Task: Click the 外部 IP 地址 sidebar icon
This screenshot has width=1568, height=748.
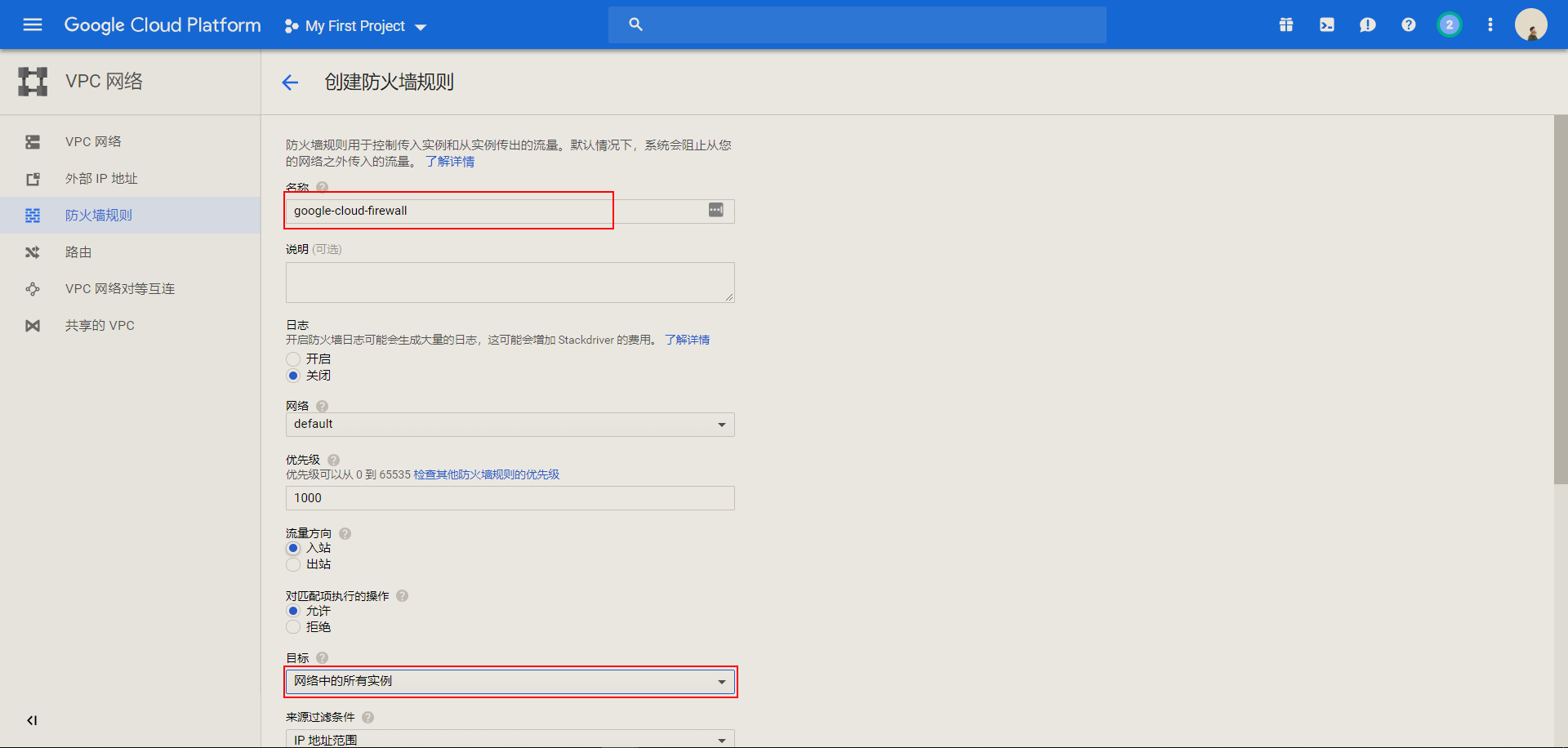Action: click(33, 179)
